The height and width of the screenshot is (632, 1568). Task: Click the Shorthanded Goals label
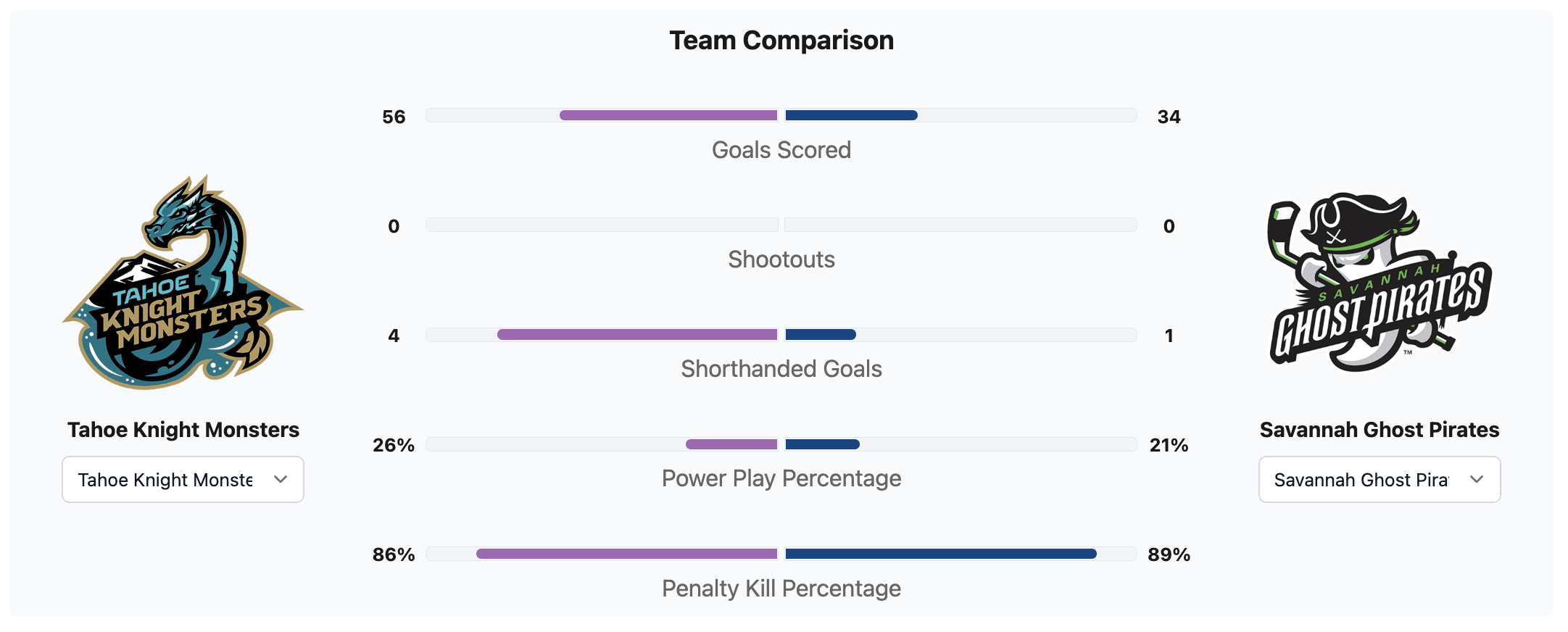(x=781, y=369)
